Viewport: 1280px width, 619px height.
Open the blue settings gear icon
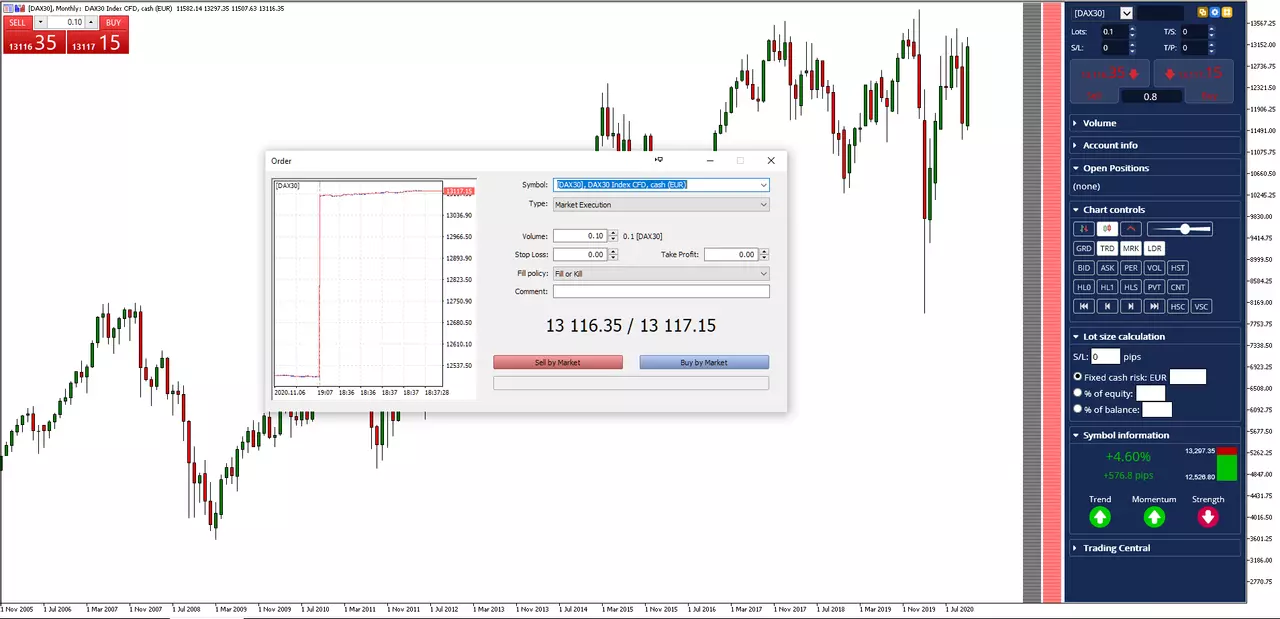pos(1215,13)
